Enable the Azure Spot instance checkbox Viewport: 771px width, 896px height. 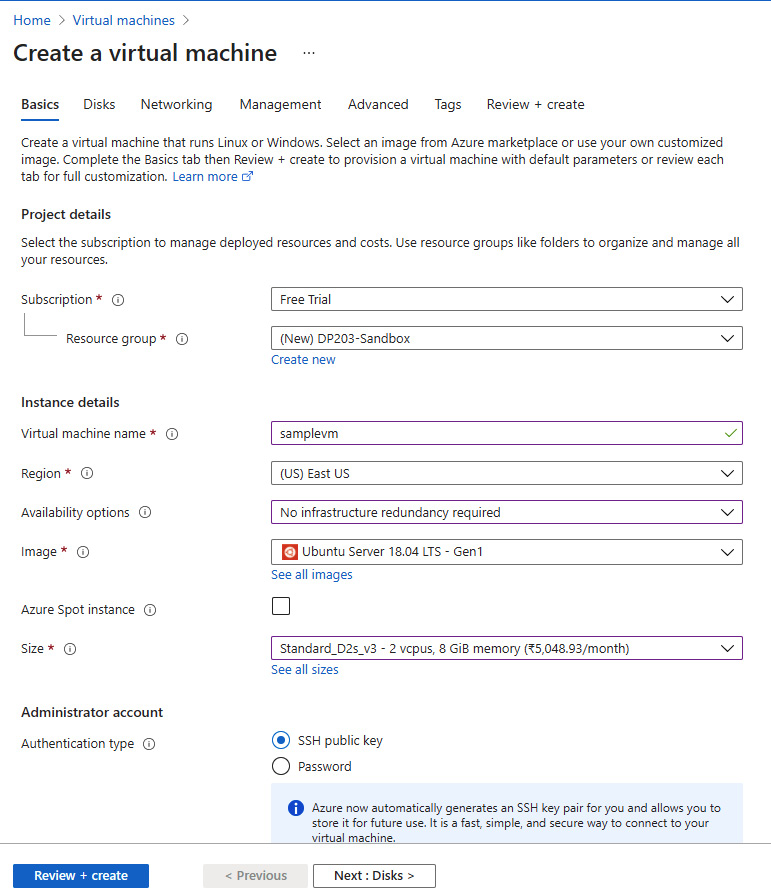(281, 606)
